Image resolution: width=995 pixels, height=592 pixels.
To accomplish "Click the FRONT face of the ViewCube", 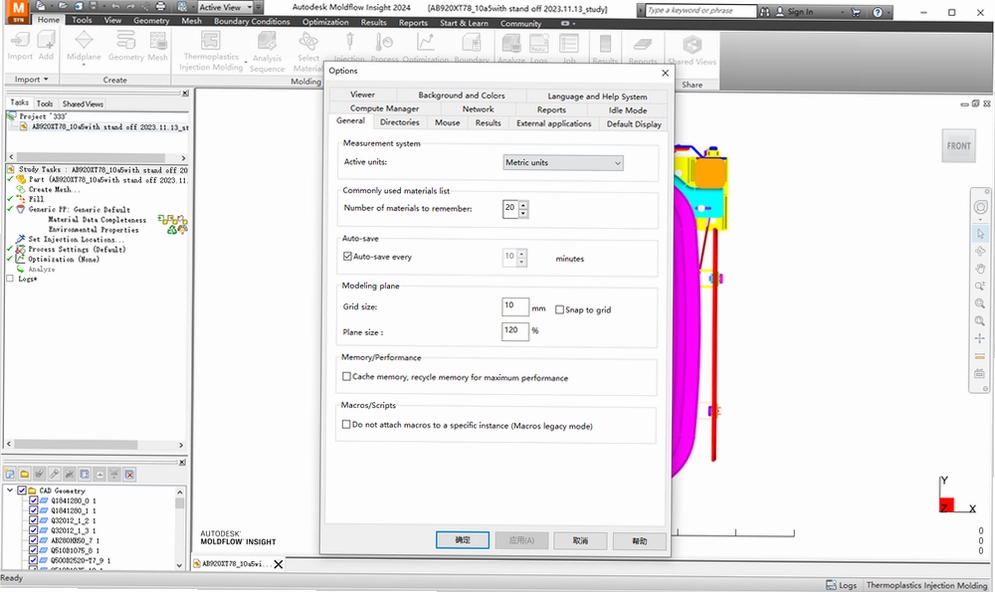I will click(959, 146).
